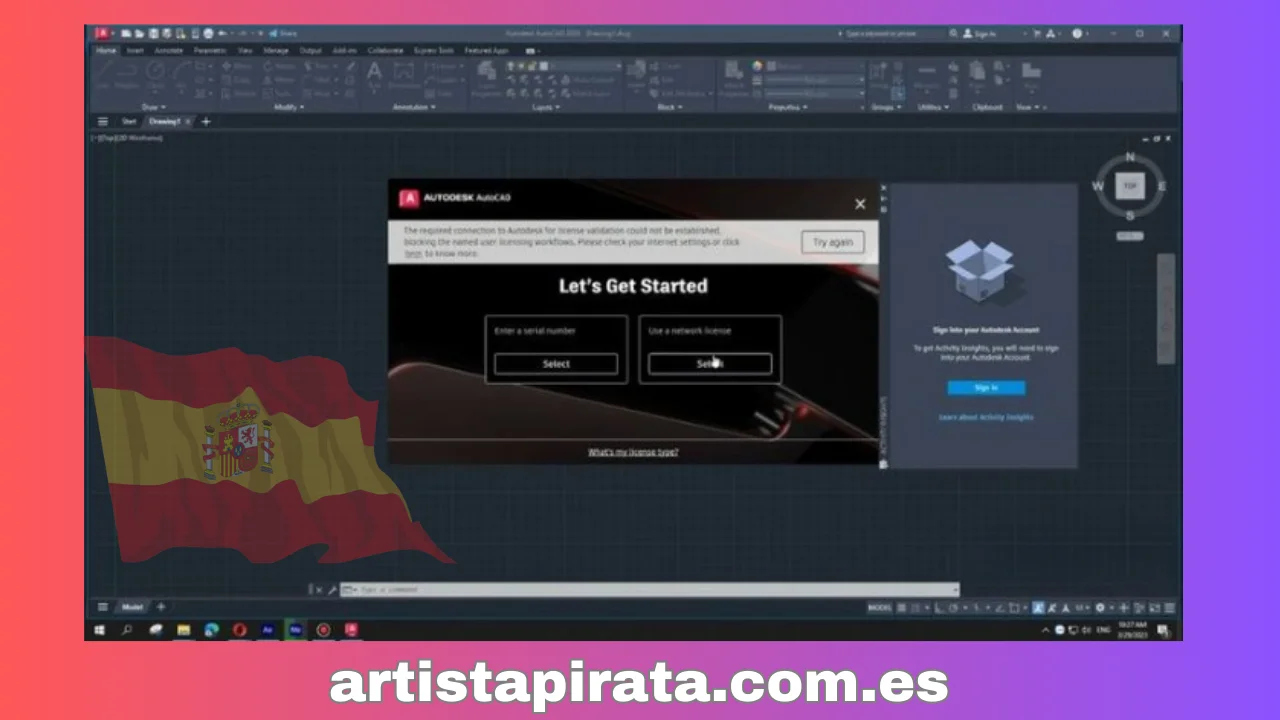This screenshot has width=1280, height=720.
Task: Click Select under Enter a serial number
Action: pyautogui.click(x=556, y=364)
